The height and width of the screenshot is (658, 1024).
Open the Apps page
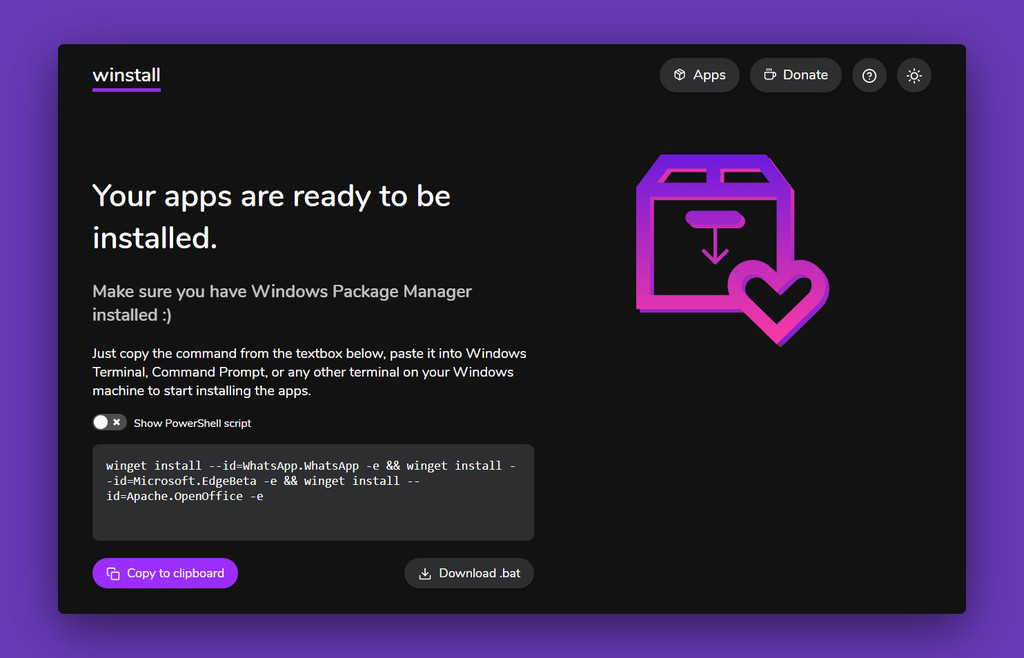(x=699, y=74)
